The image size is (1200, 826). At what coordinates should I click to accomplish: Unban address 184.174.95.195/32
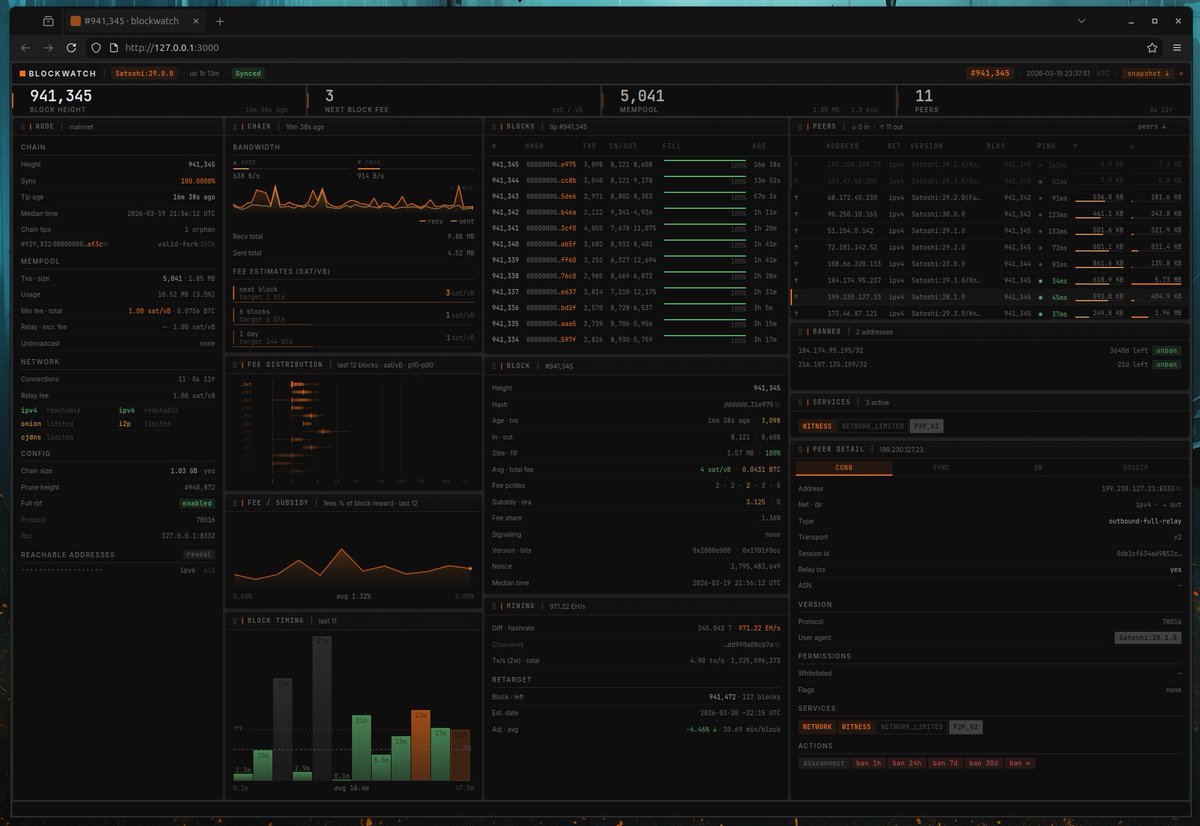1165,350
